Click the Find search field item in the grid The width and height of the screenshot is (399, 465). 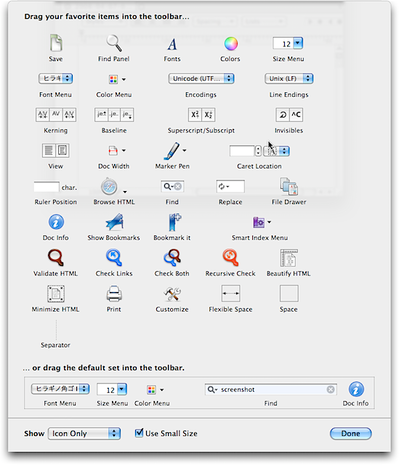pyautogui.click(x=172, y=186)
